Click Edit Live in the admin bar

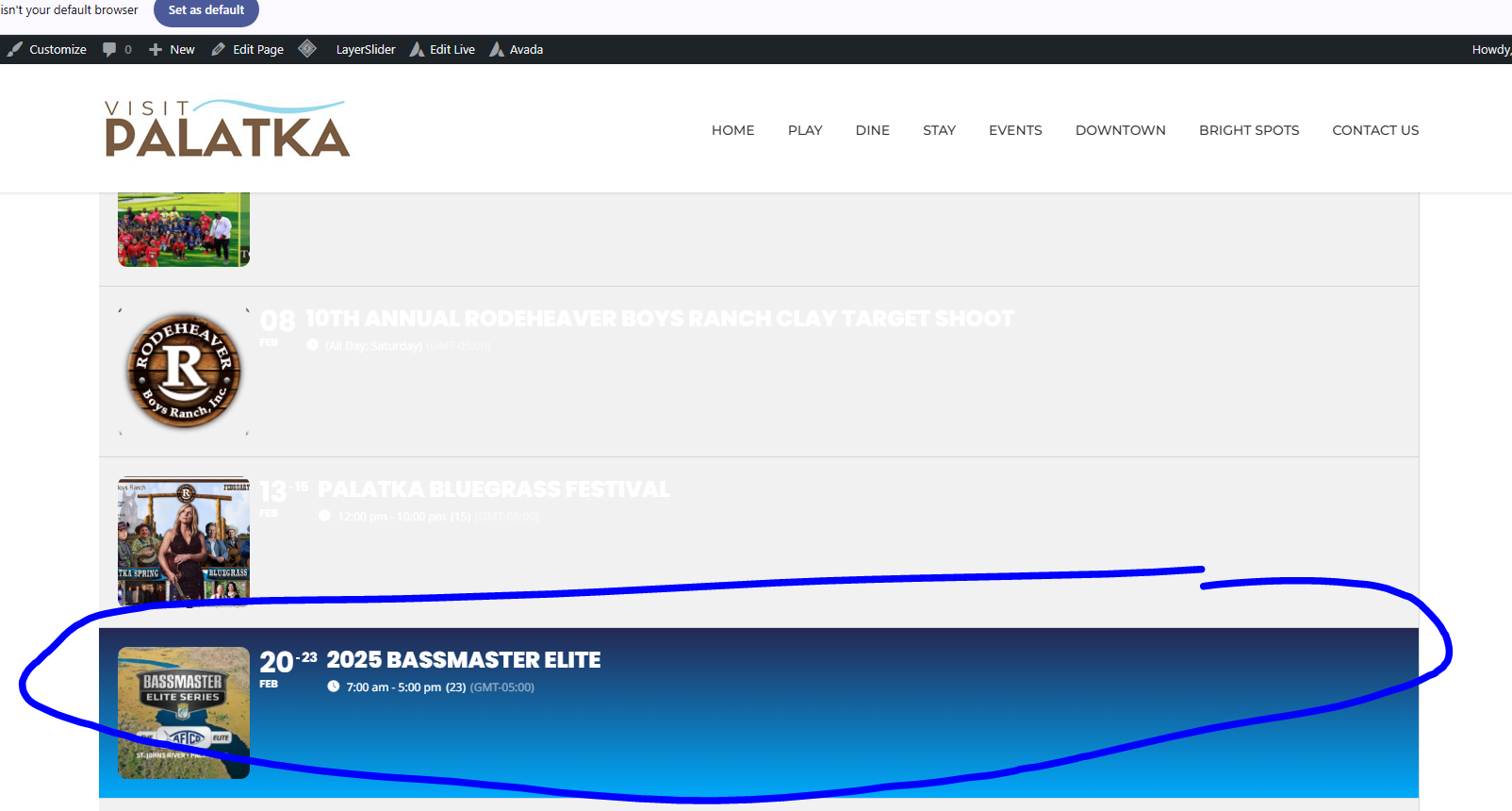coord(442,49)
